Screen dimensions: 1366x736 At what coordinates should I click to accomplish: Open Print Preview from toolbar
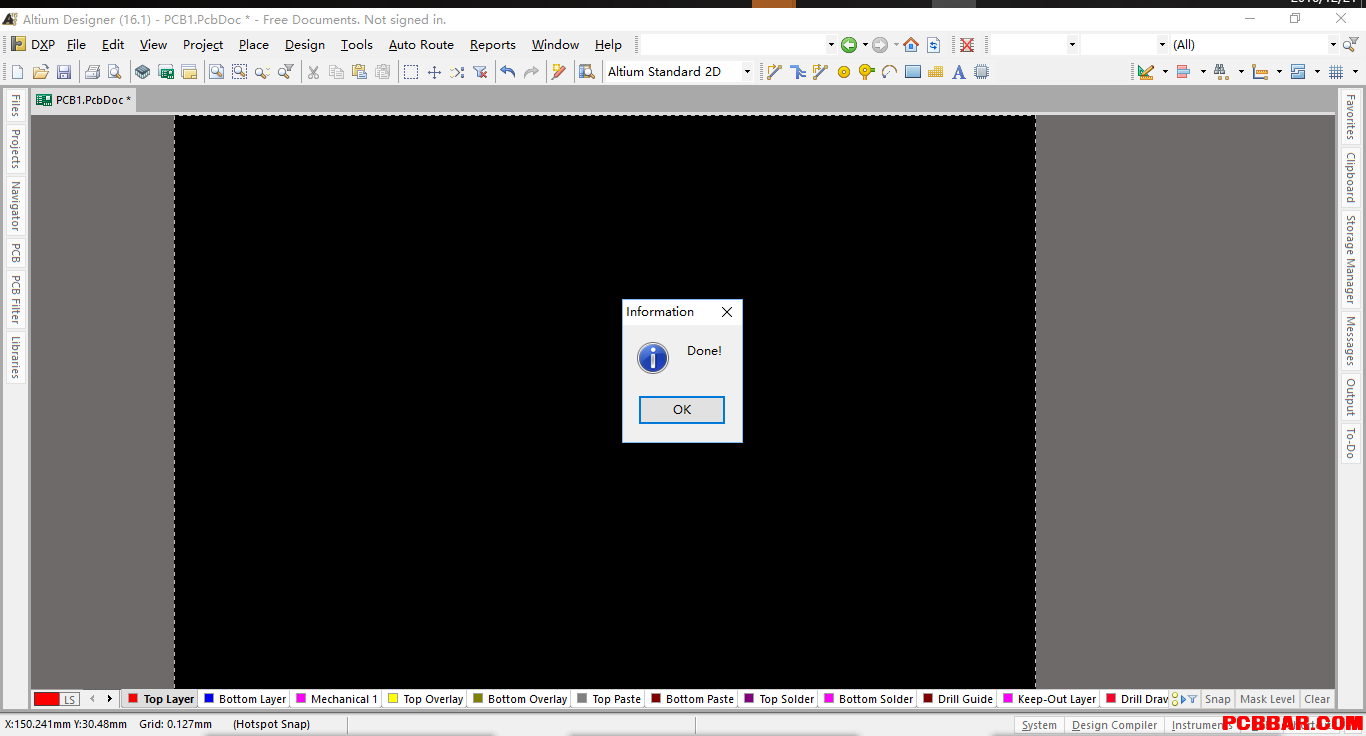[115, 72]
